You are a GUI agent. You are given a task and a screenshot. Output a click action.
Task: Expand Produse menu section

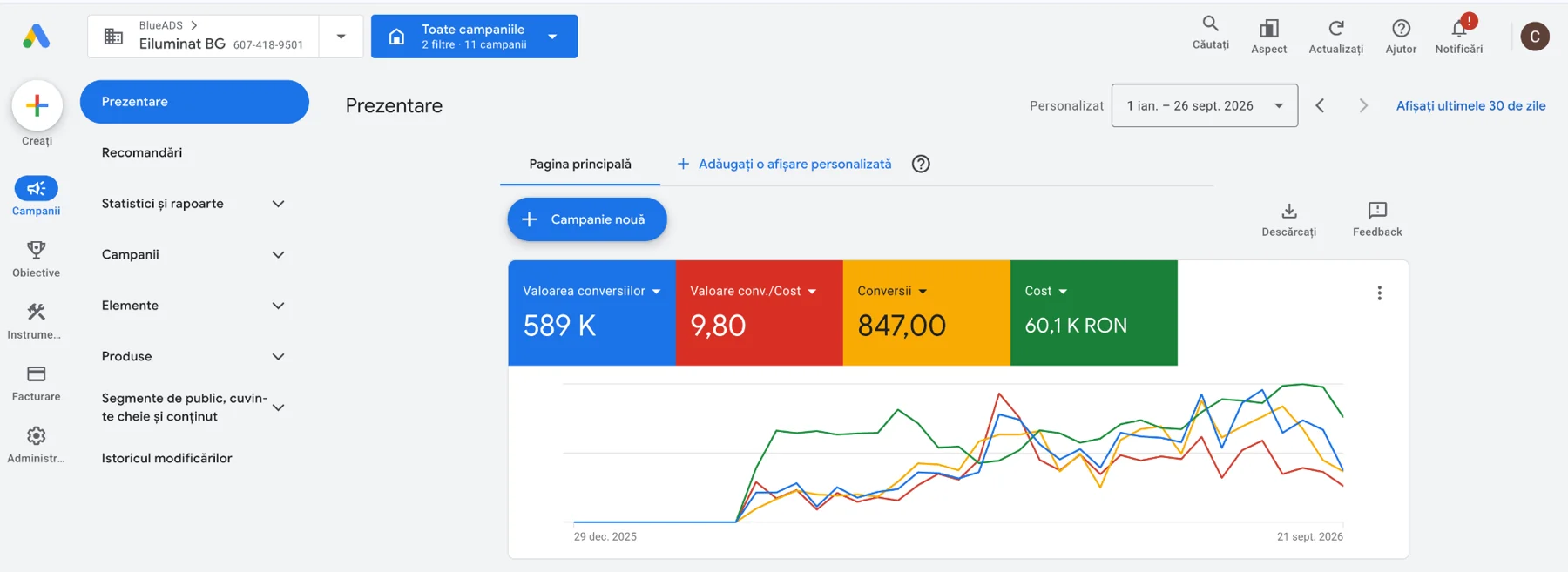point(279,357)
